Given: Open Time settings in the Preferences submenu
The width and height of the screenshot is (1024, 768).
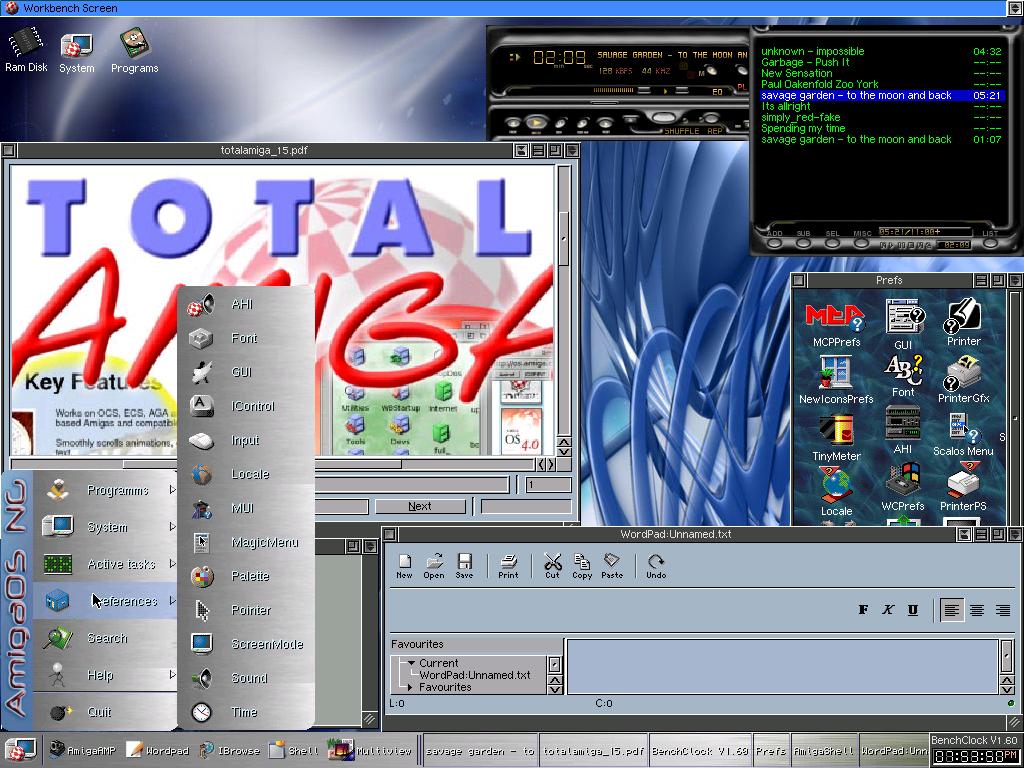Looking at the screenshot, I should pyautogui.click(x=246, y=712).
